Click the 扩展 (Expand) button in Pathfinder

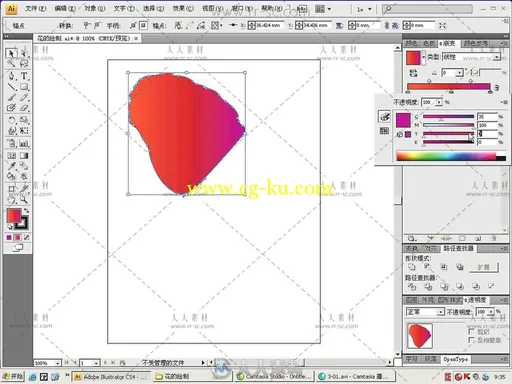point(484,267)
